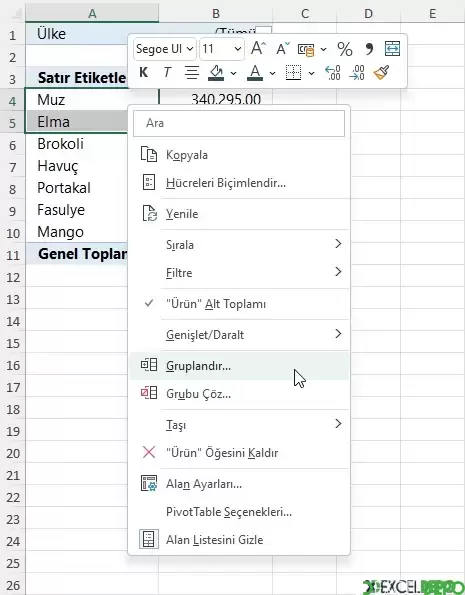Open Hücreleri Biçimlendir... menu entry
Viewport: 465px width, 595px height.
click(239, 183)
